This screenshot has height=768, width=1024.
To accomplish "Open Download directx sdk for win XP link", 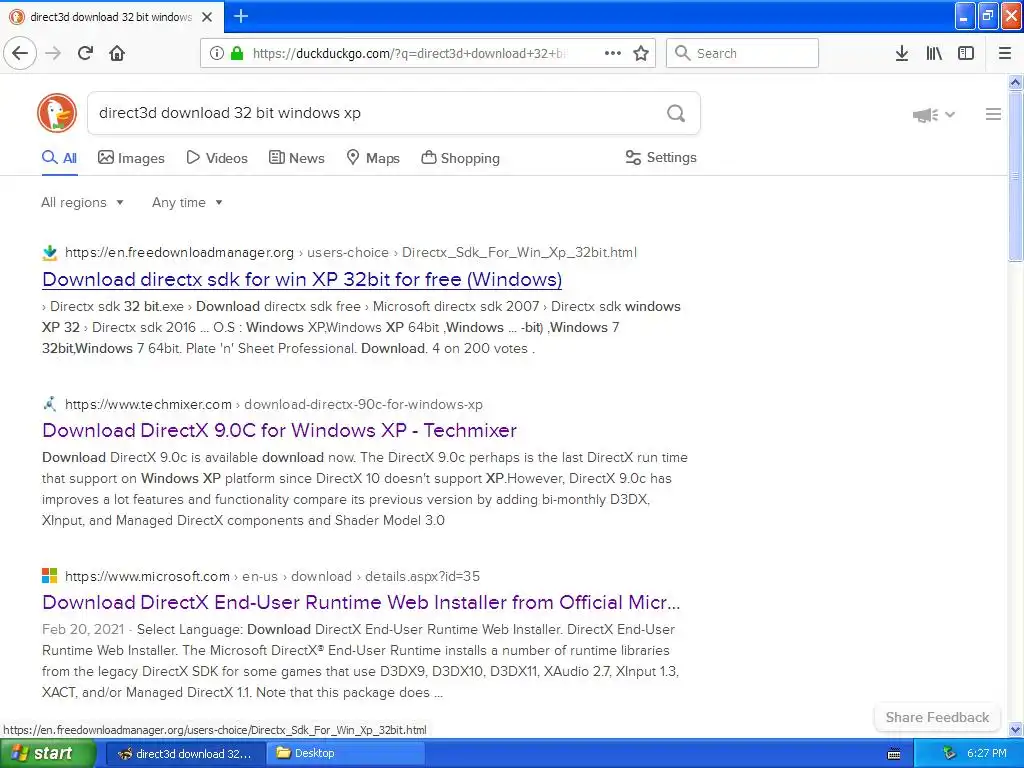I will point(302,280).
